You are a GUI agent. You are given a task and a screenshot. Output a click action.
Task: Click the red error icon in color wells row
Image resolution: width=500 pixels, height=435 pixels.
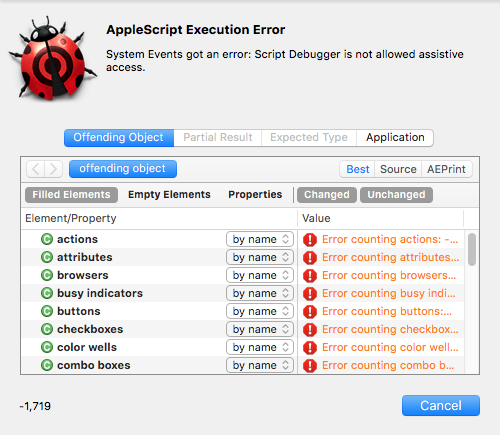(310, 347)
